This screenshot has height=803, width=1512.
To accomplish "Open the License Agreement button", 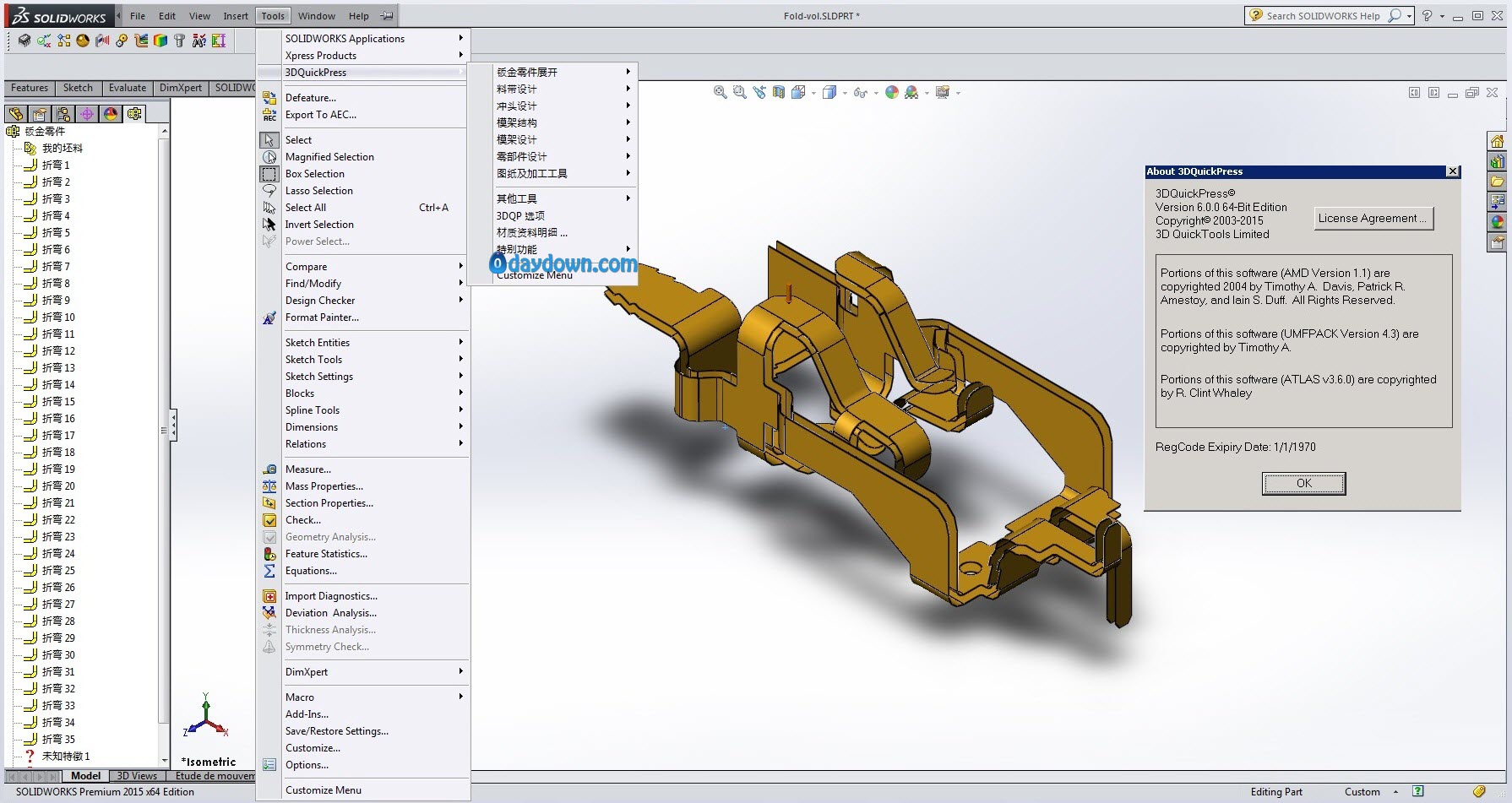I will (x=1373, y=219).
